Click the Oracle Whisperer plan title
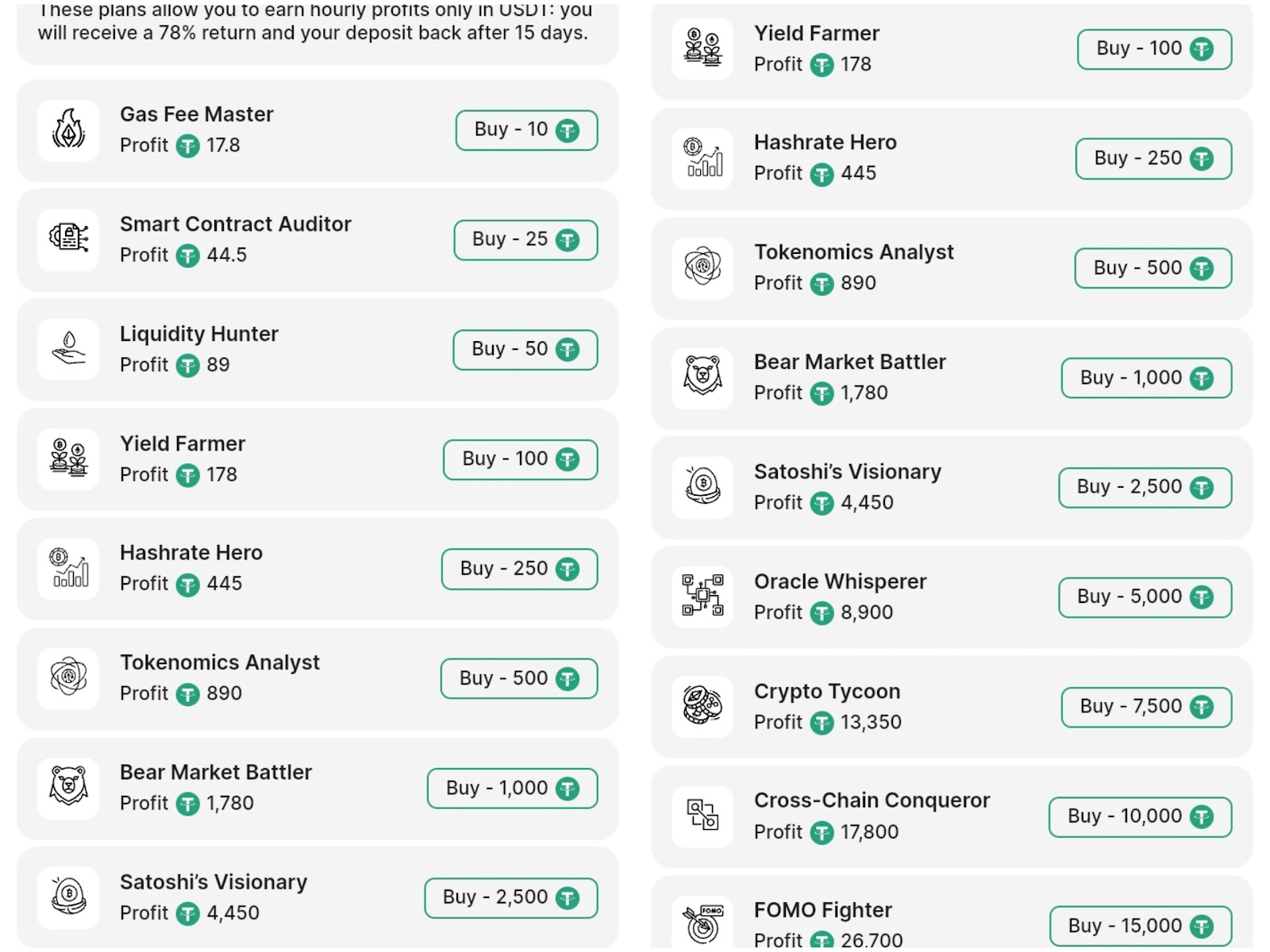 840,582
